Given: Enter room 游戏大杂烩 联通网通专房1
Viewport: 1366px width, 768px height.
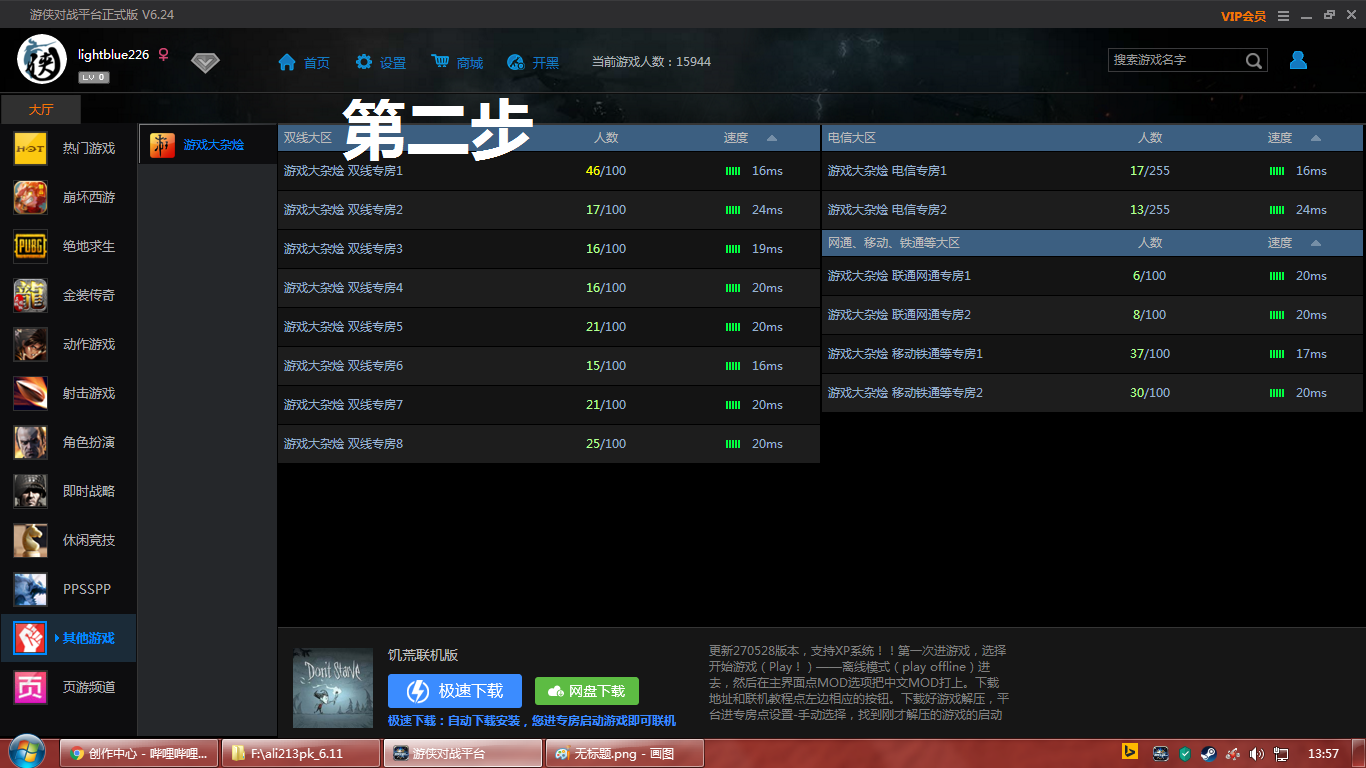Looking at the screenshot, I should click(1093, 276).
